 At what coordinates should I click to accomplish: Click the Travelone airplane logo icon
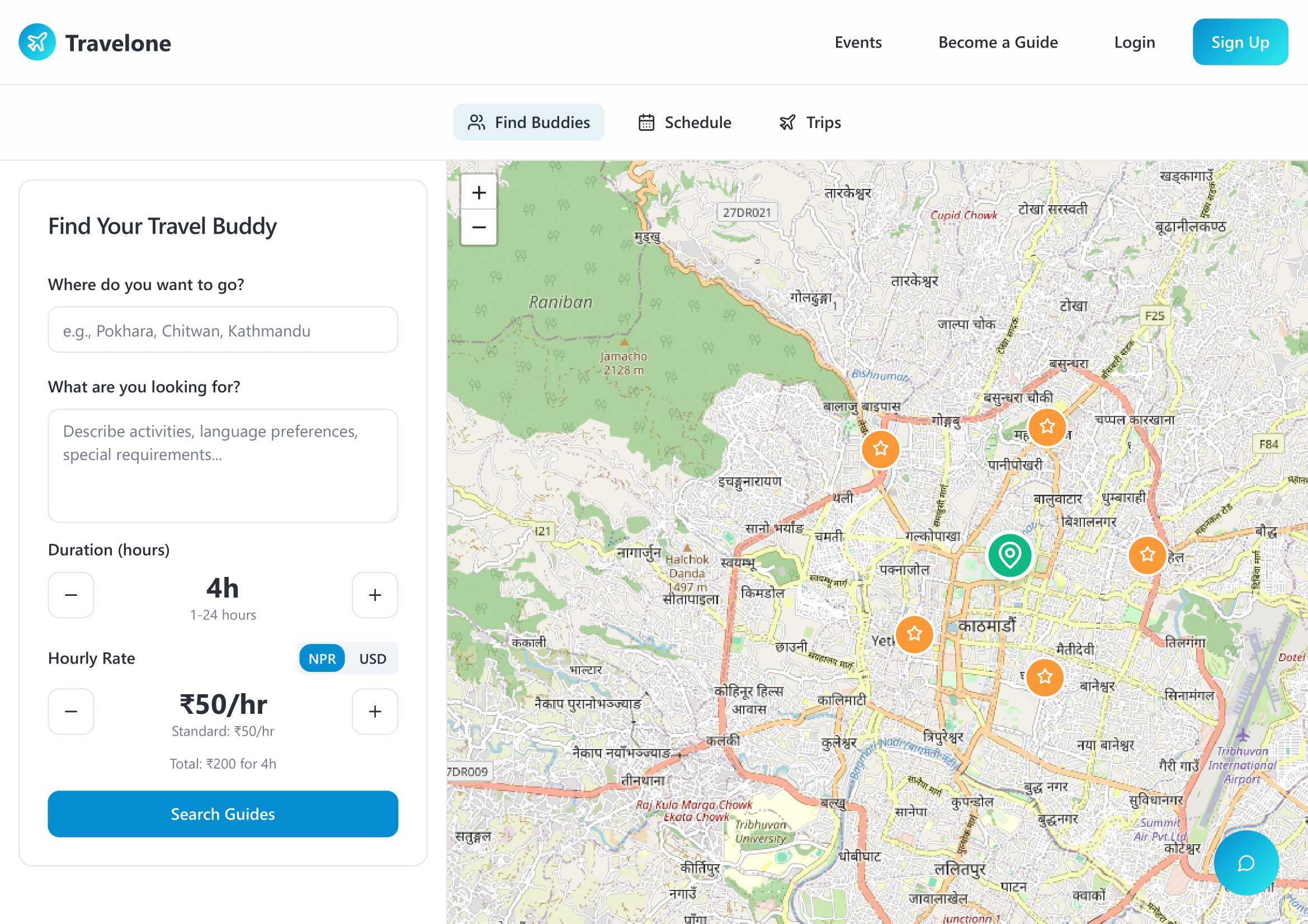tap(37, 42)
